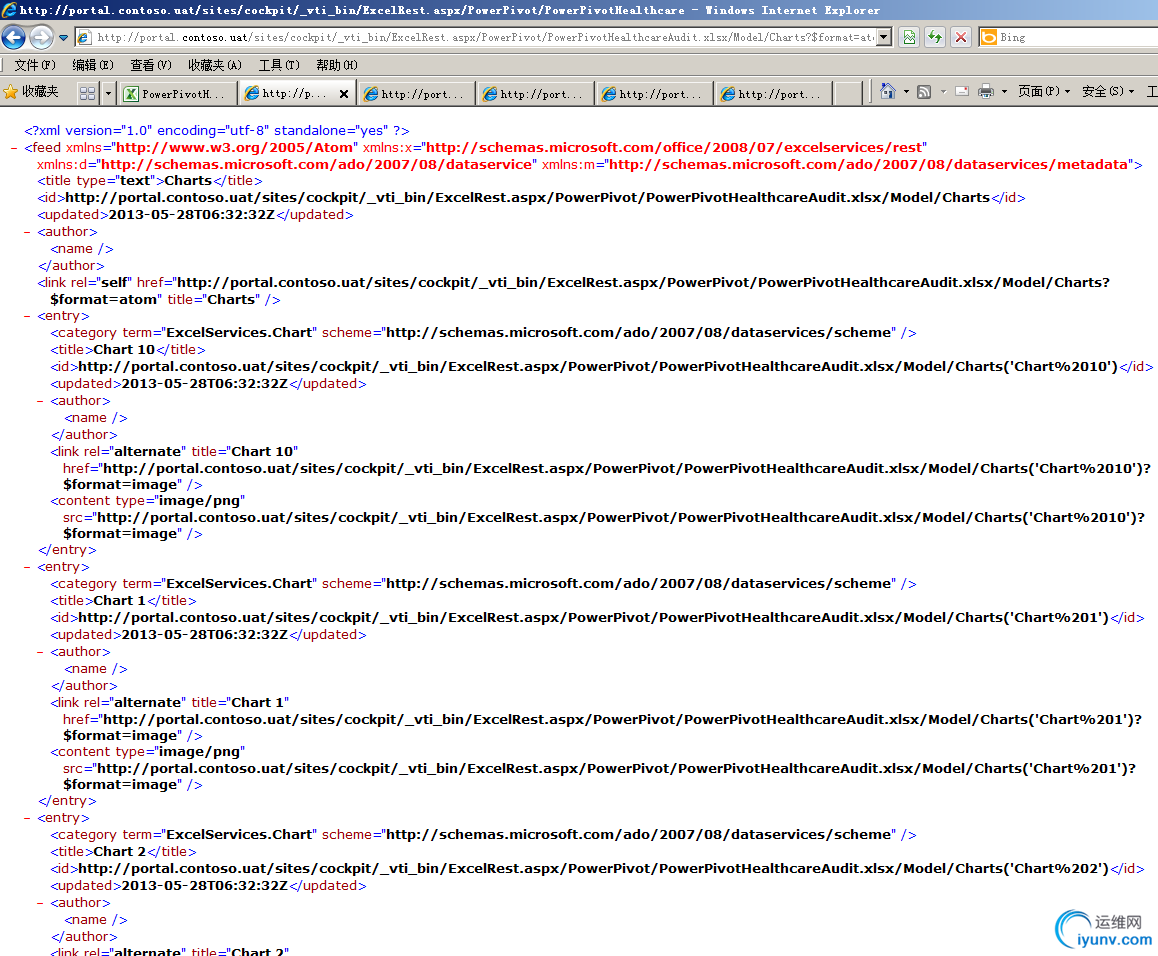Click the Print icon
1158x956 pixels.
(986, 92)
